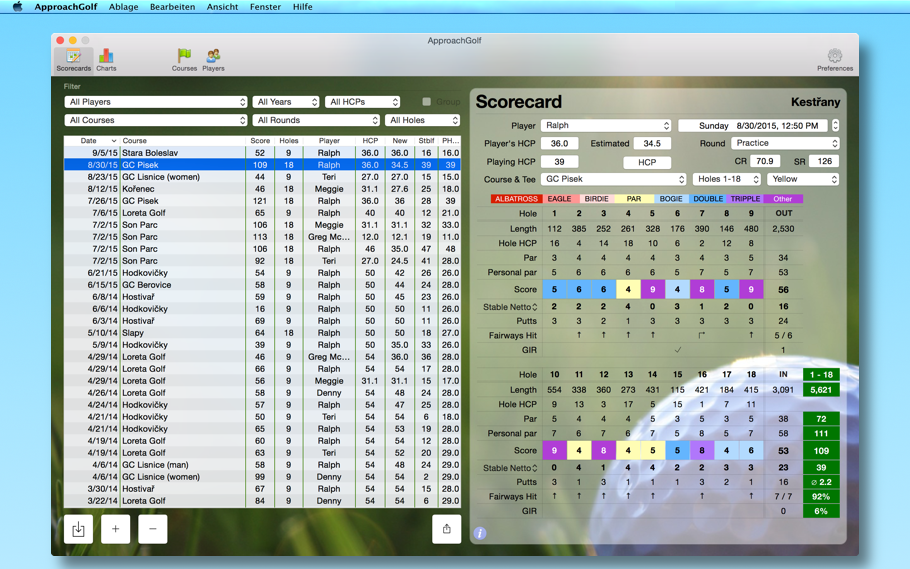Select the 9/5/15 Stara Boleslav row
Viewport: 910px width, 569px height.
tap(262, 153)
